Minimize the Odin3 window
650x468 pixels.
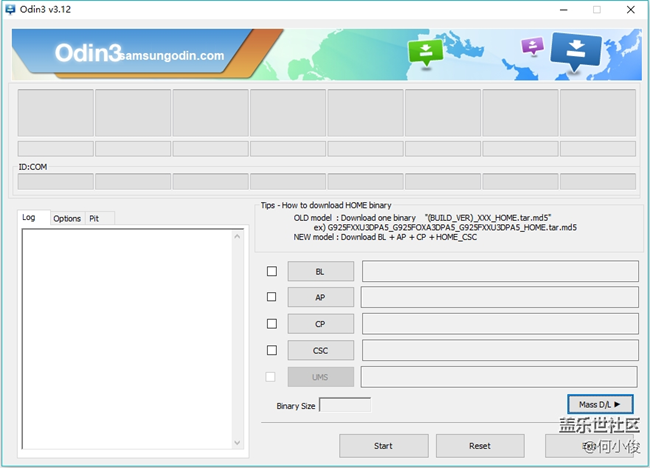(x=560, y=9)
